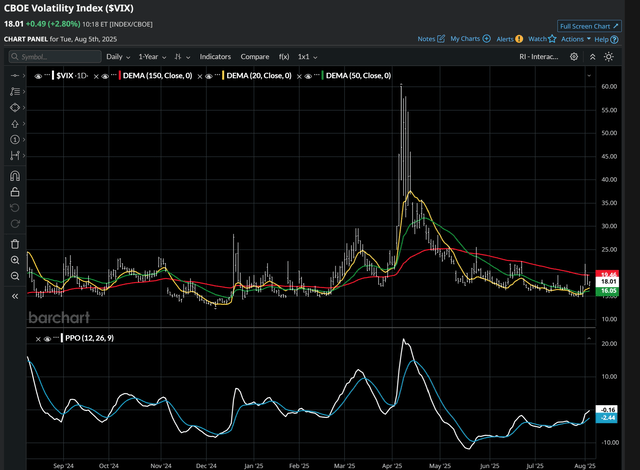Screen dimensions: 640x470
Task: Select the measure range tool
Action: point(15,155)
